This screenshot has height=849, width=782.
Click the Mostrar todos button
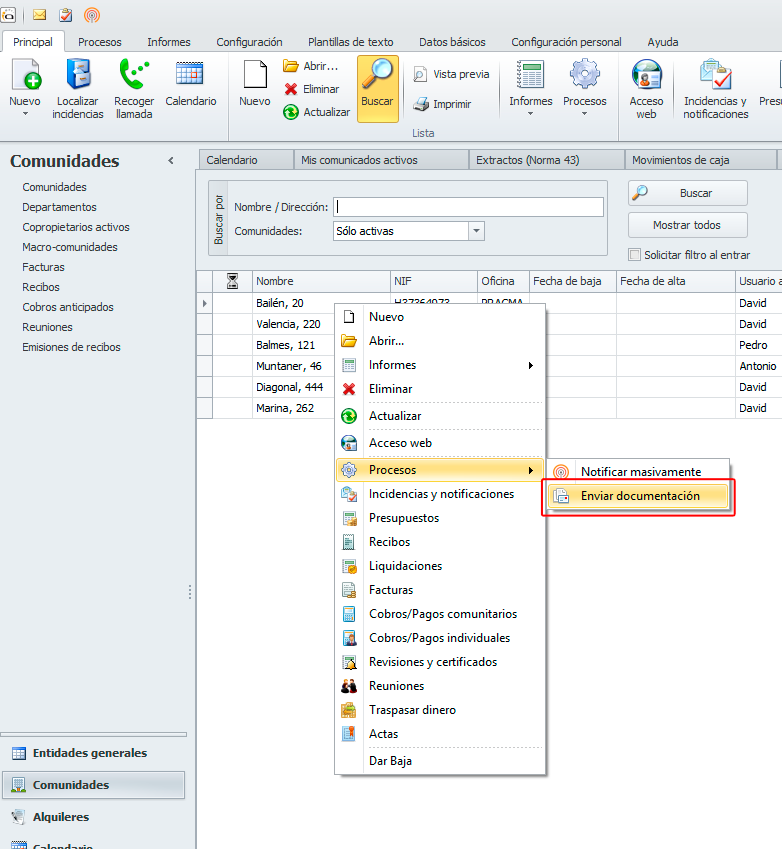688,225
